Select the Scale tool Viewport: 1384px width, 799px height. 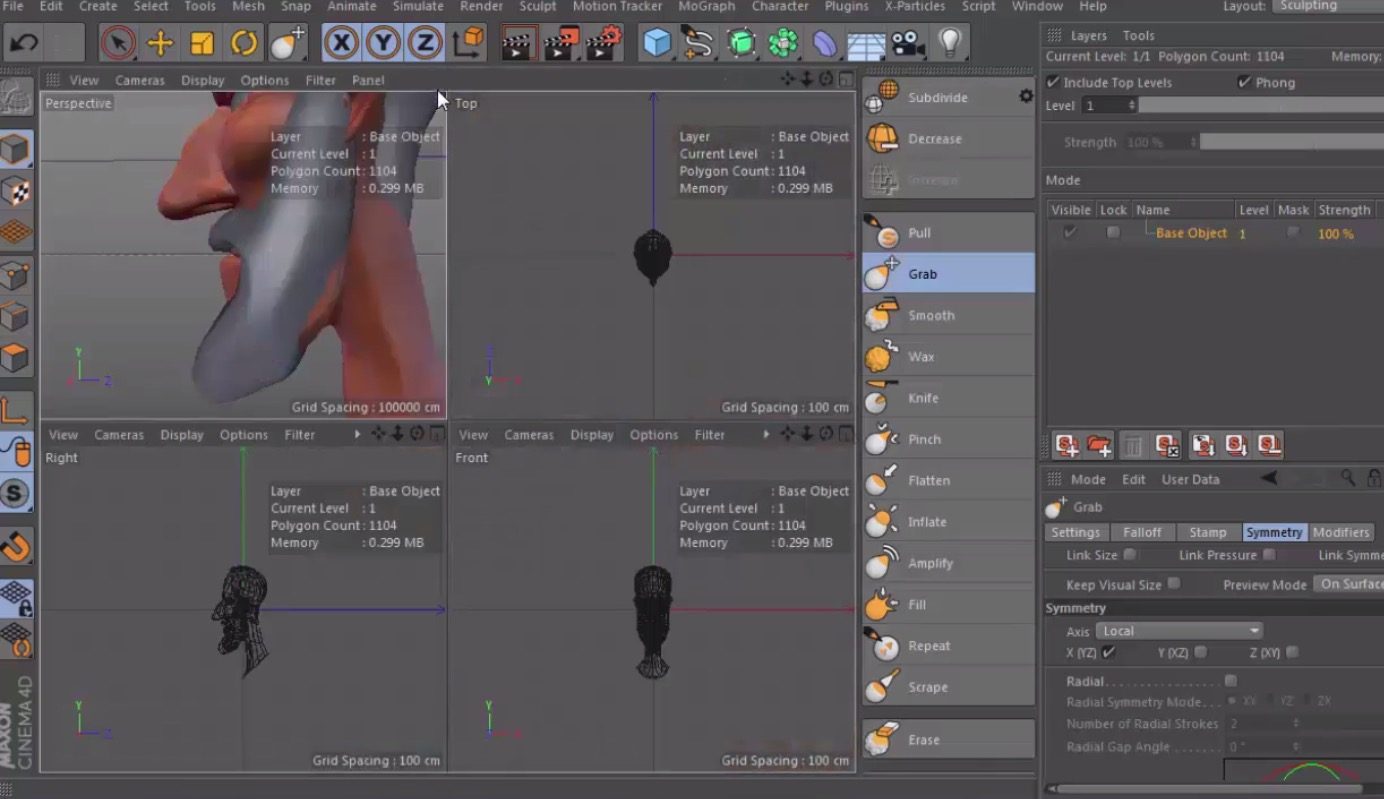(x=202, y=43)
